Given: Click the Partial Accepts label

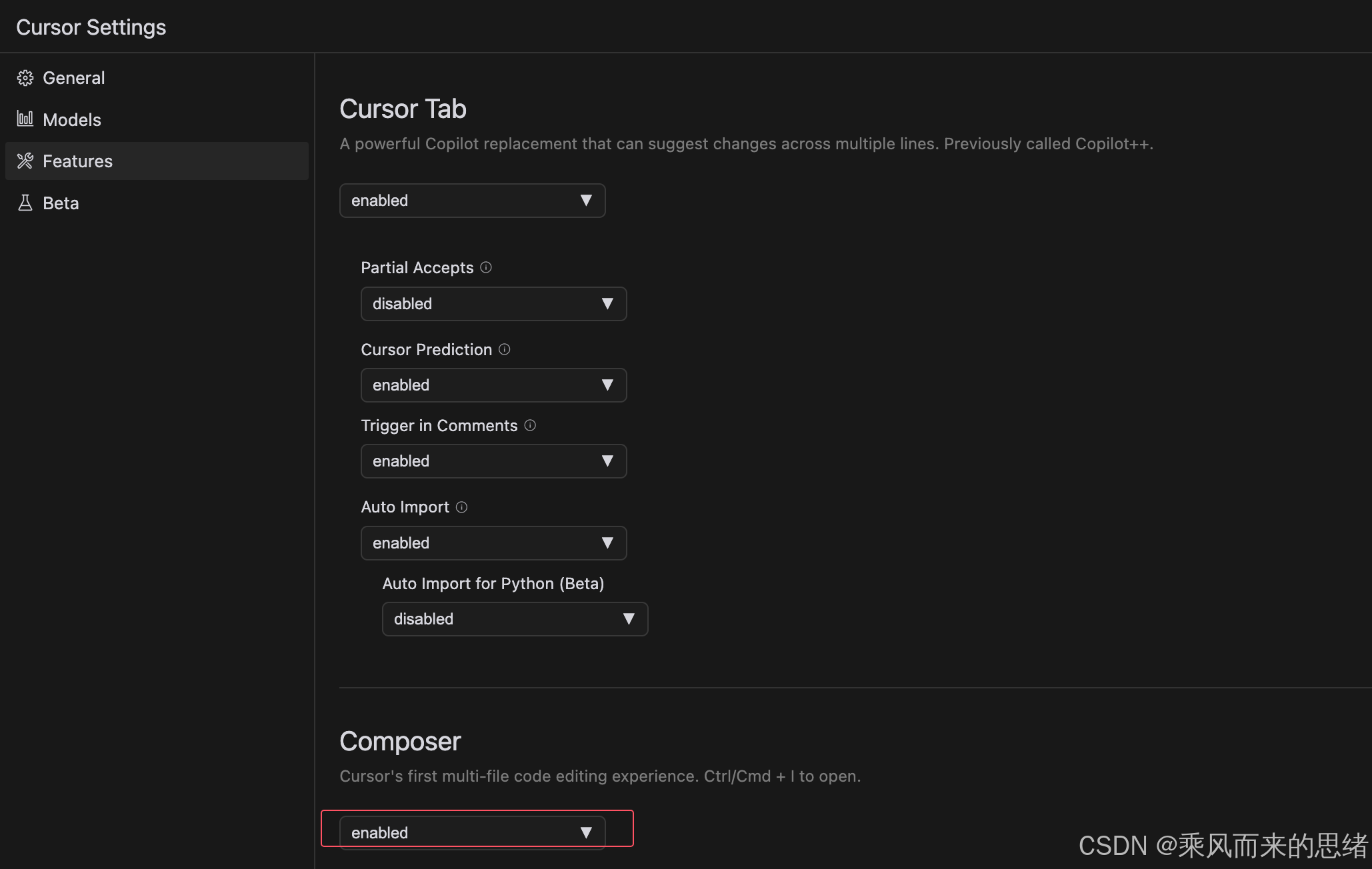Looking at the screenshot, I should pyautogui.click(x=417, y=267).
